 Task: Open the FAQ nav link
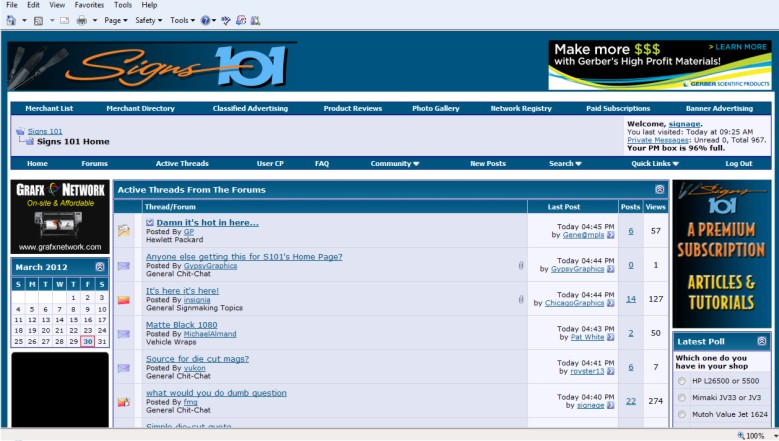pos(322,163)
